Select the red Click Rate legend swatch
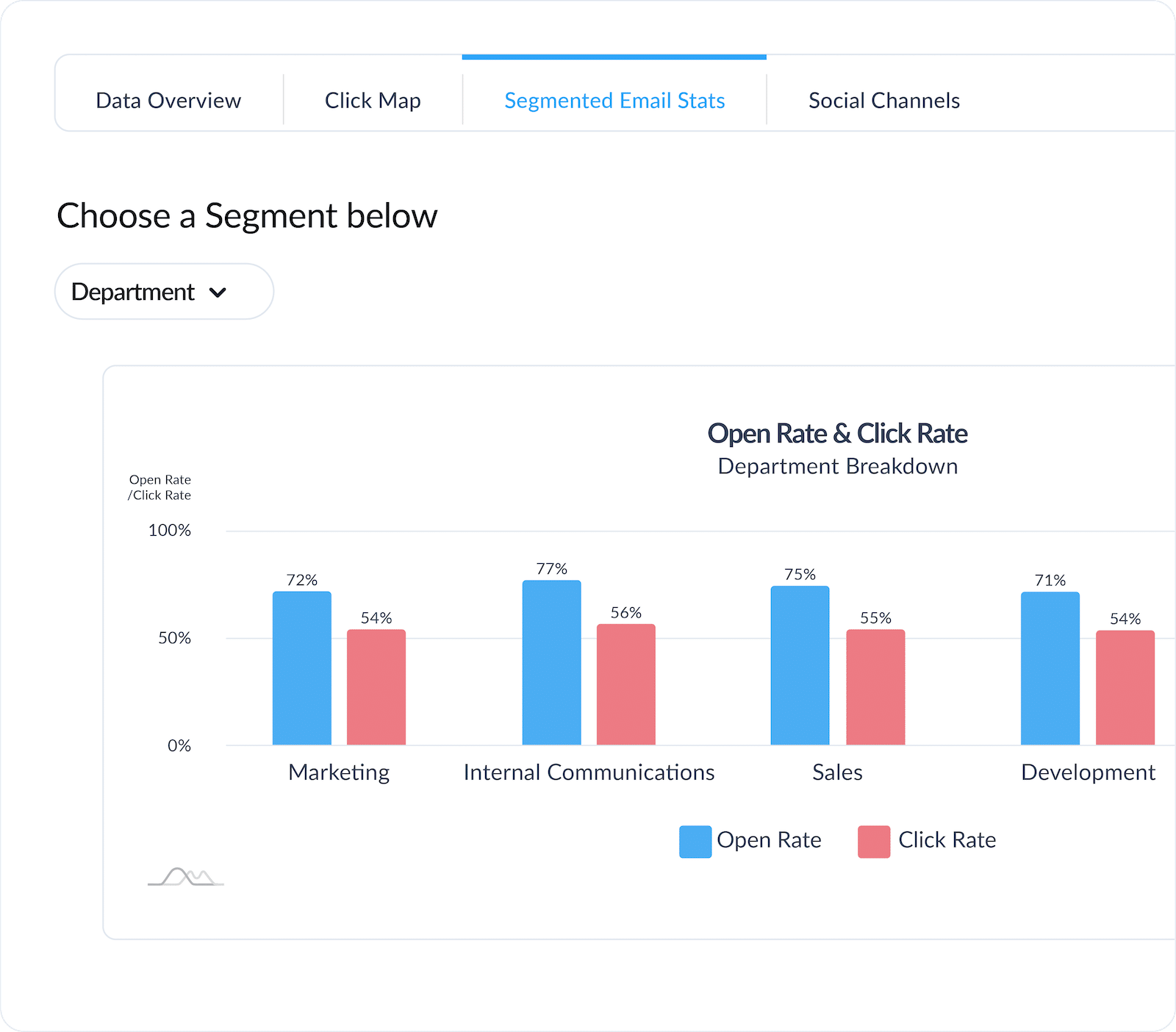This screenshot has width=1176, height=1032. click(873, 840)
